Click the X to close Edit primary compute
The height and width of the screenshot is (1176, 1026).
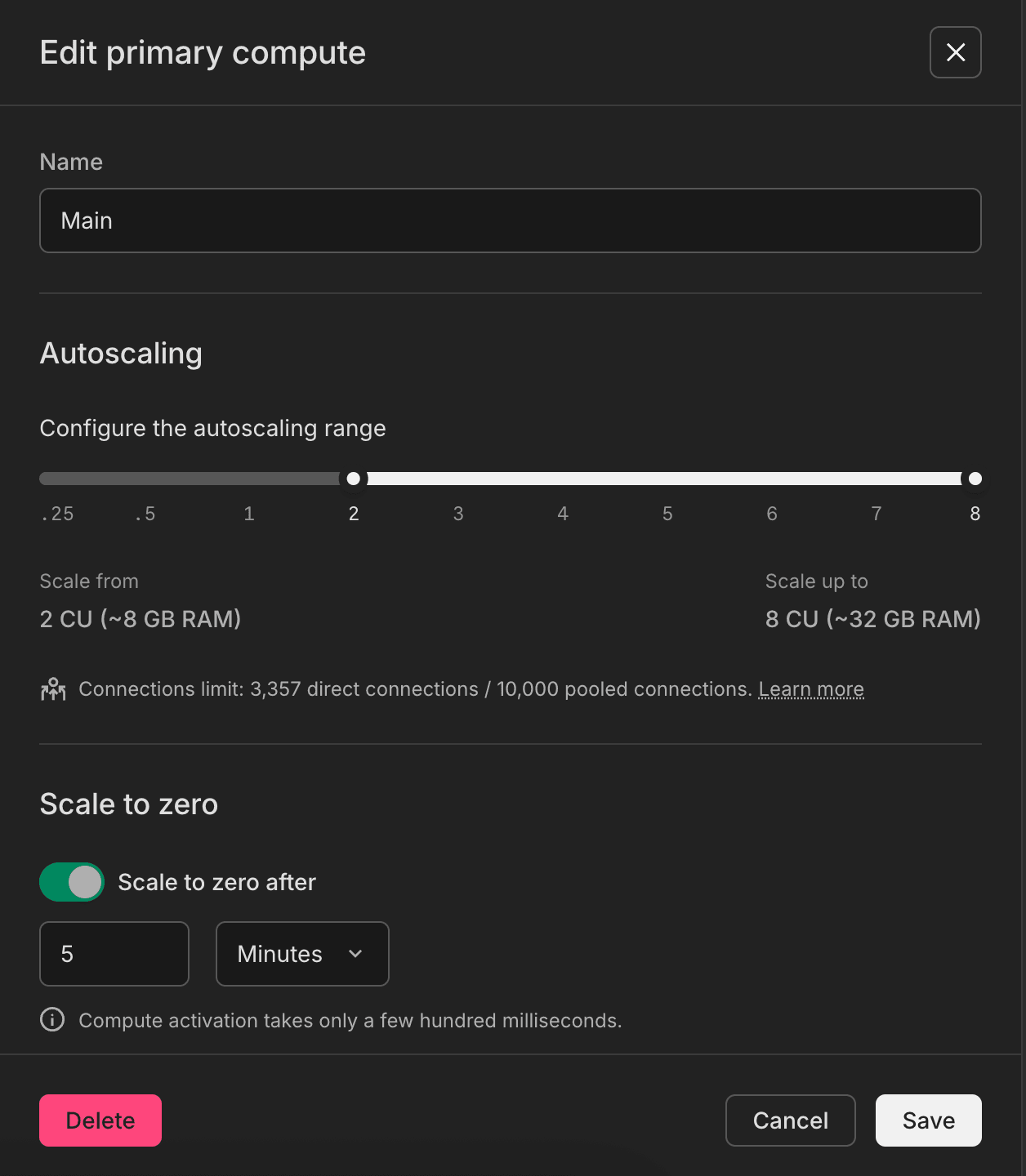tap(955, 52)
